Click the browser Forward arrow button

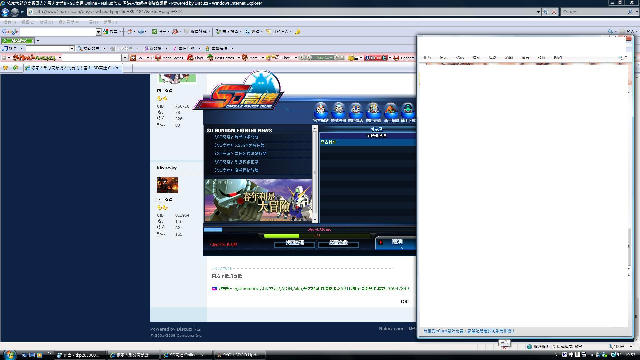15,12
